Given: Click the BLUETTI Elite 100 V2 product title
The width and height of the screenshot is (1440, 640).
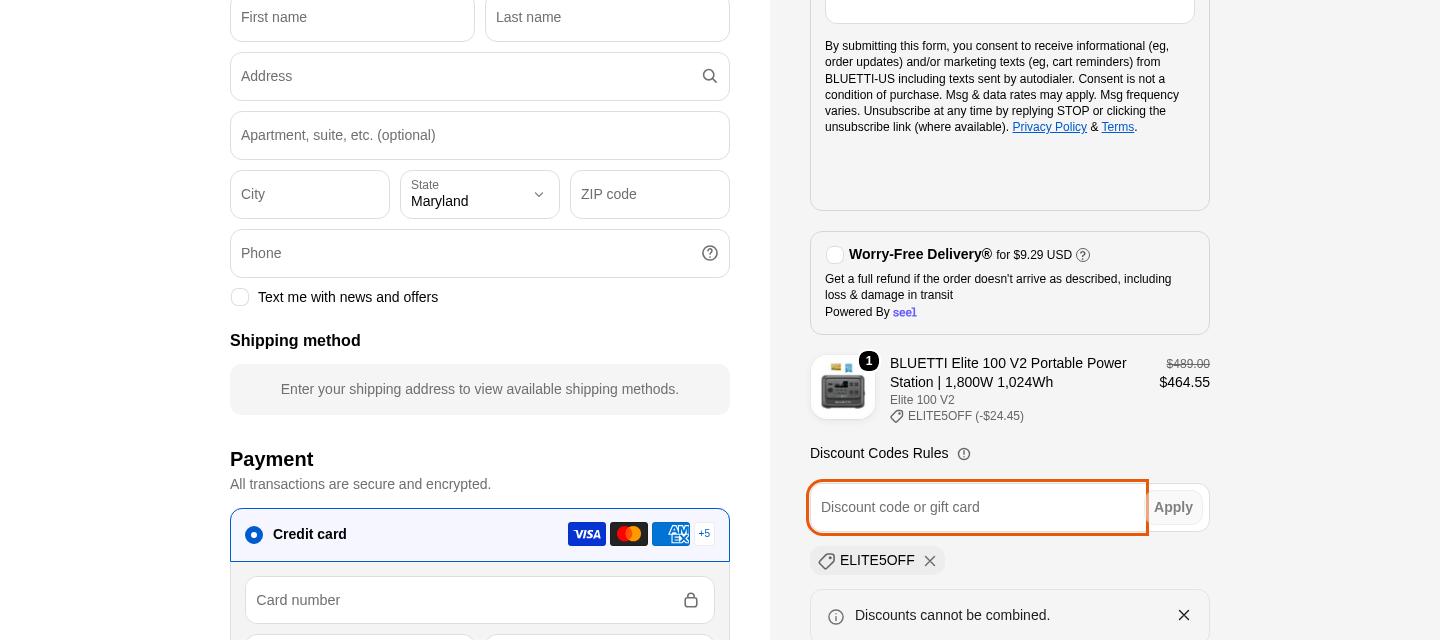Looking at the screenshot, I should (1008, 372).
